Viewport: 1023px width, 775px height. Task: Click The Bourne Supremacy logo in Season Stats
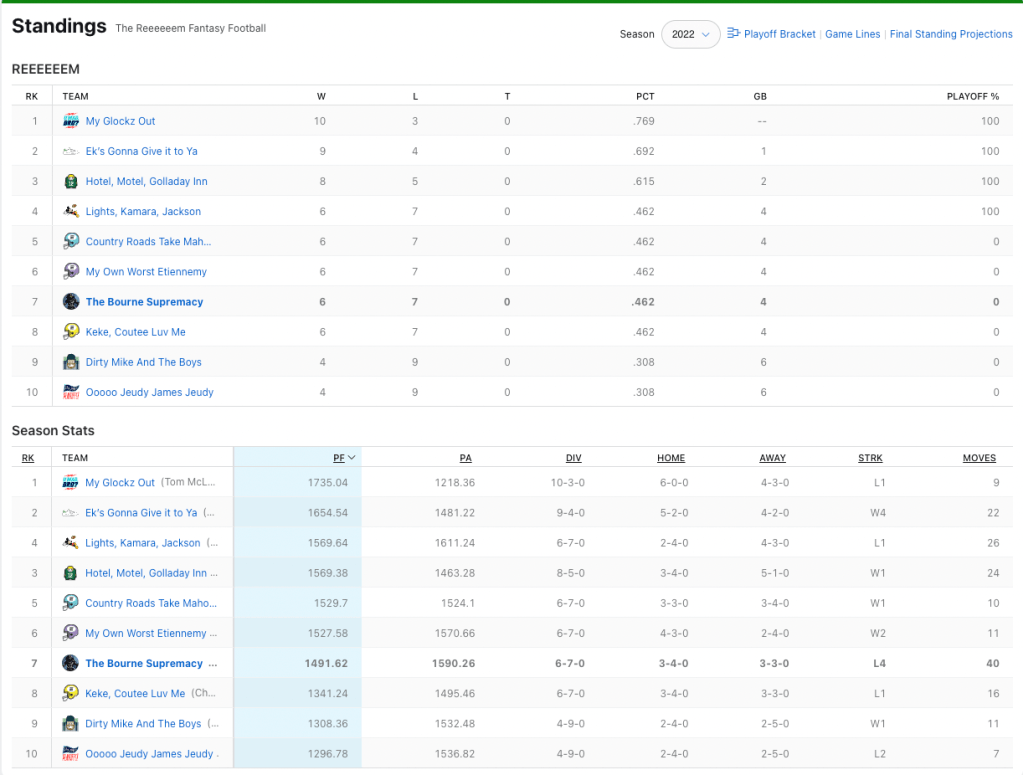[x=71, y=663]
